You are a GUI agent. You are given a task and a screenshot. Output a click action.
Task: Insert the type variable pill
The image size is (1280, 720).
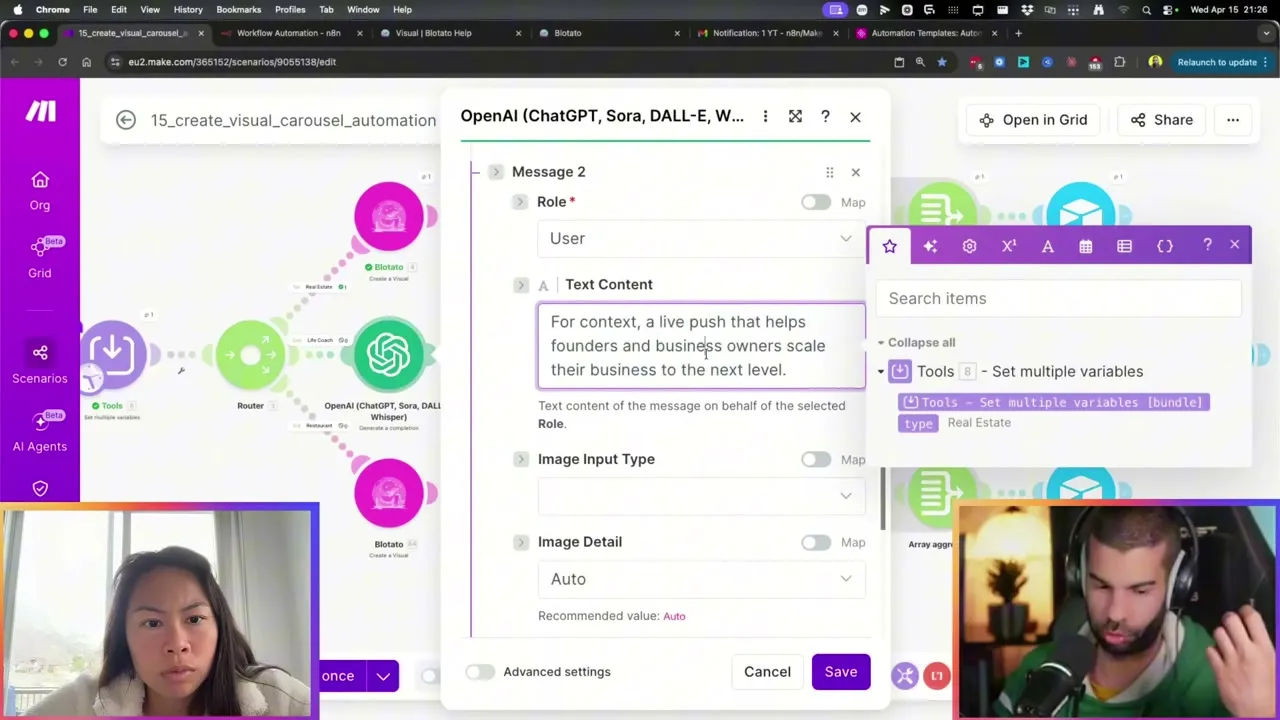pos(918,423)
